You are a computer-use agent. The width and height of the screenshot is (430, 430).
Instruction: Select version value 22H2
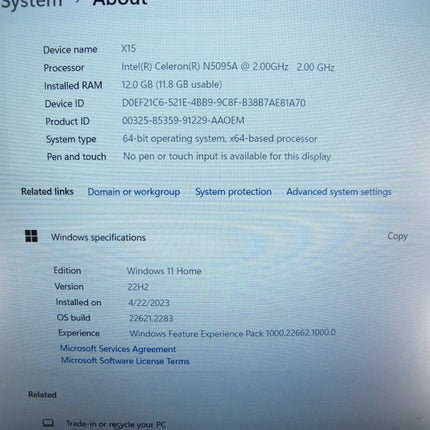[138, 287]
